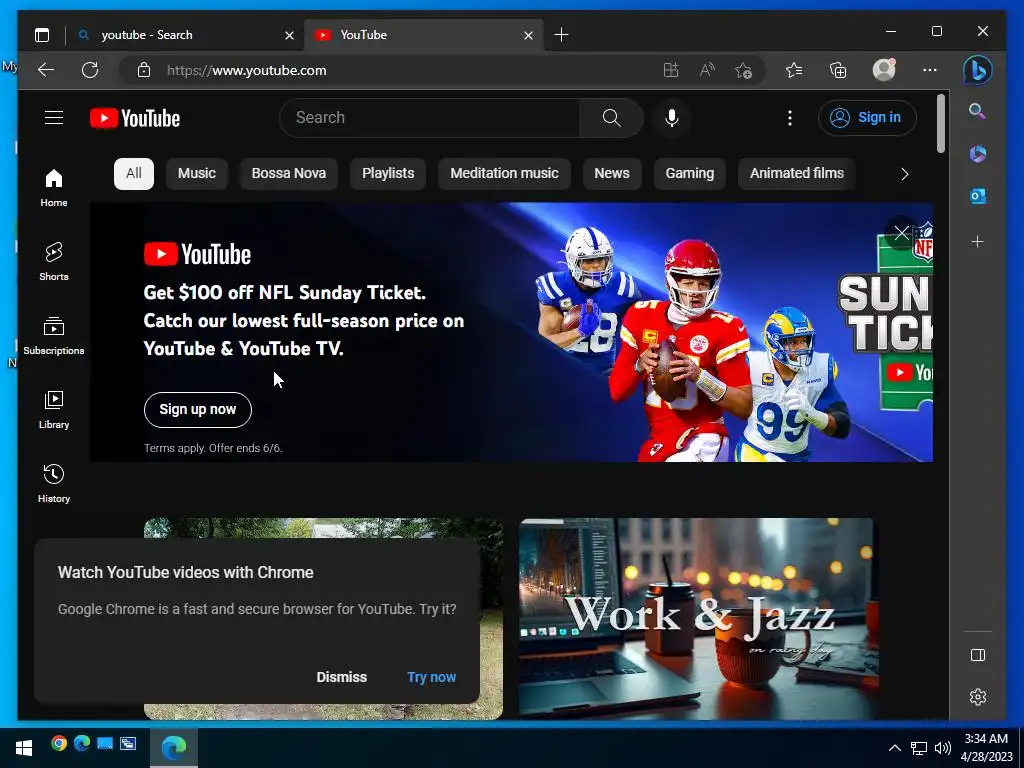Switch to the 'youtube - Search' tab
The width and height of the screenshot is (1024, 768).
point(185,35)
